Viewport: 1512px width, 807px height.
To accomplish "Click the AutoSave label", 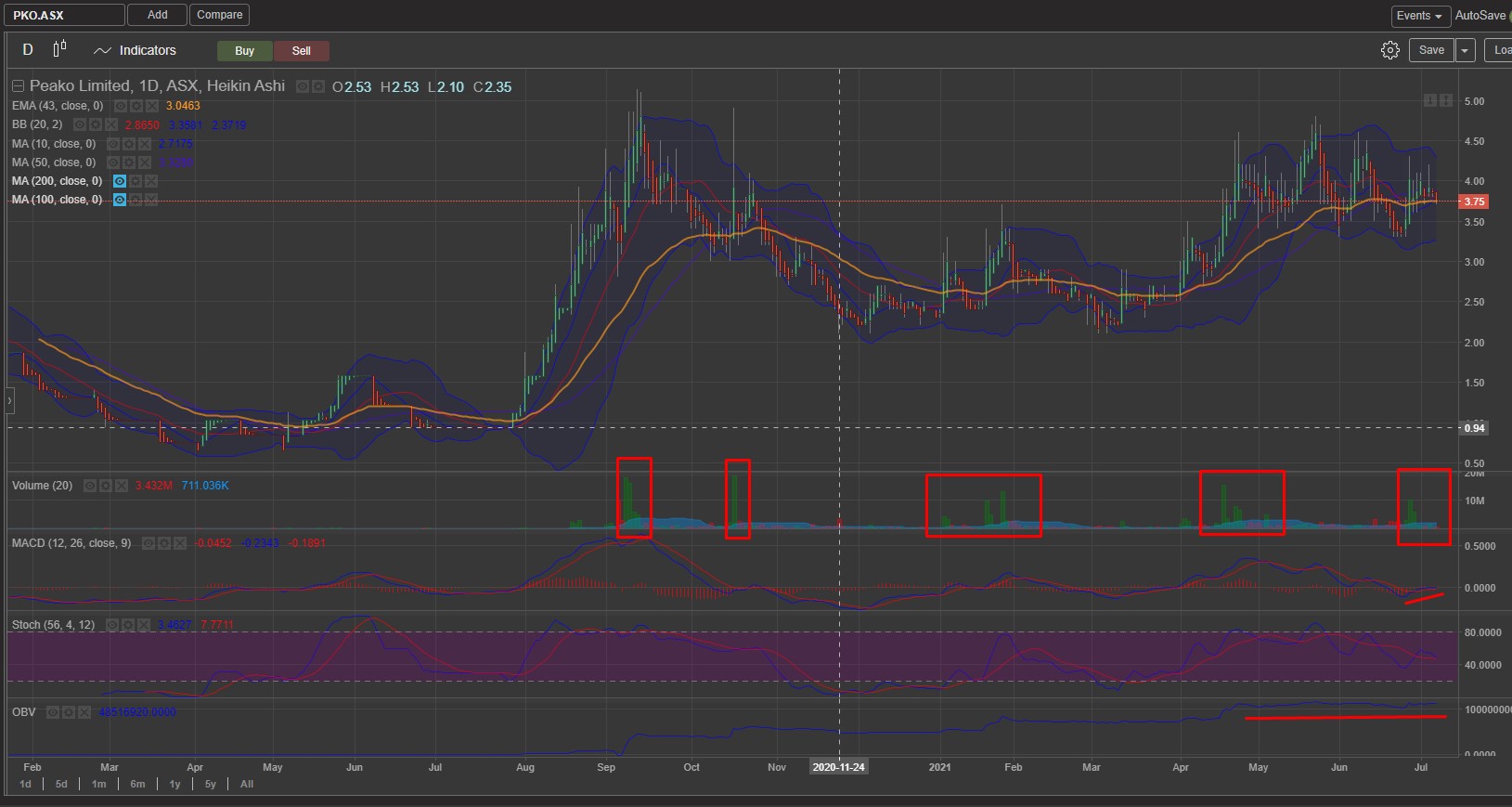I will click(1480, 16).
